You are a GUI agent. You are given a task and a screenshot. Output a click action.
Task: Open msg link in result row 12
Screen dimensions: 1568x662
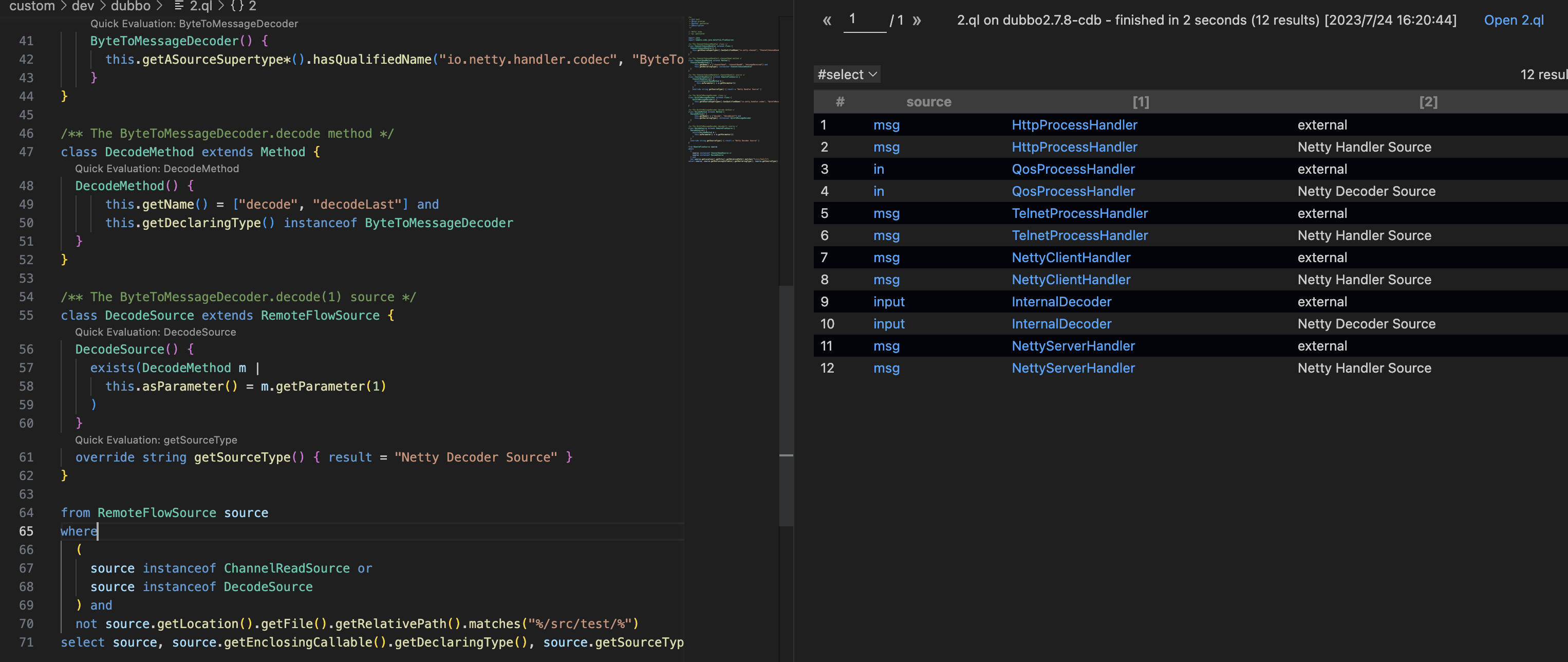886,368
